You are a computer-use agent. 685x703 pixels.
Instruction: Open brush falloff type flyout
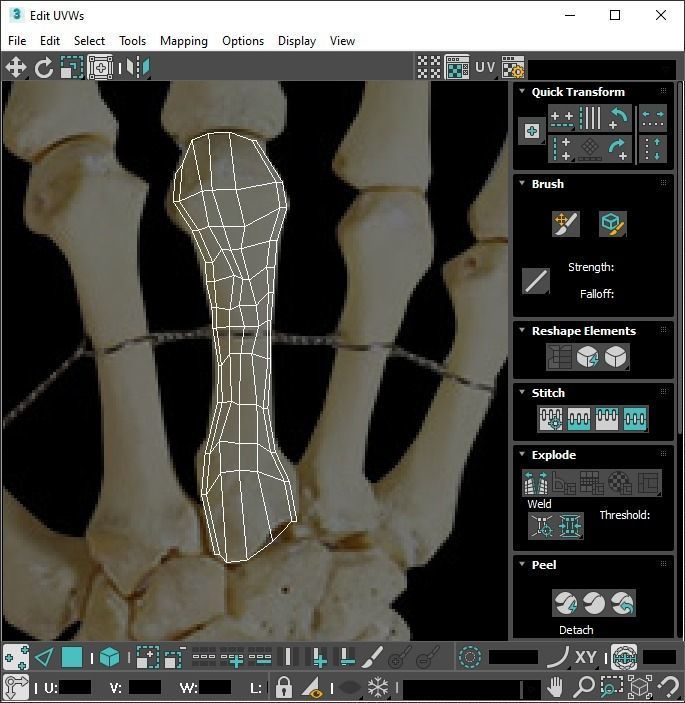[x=536, y=281]
